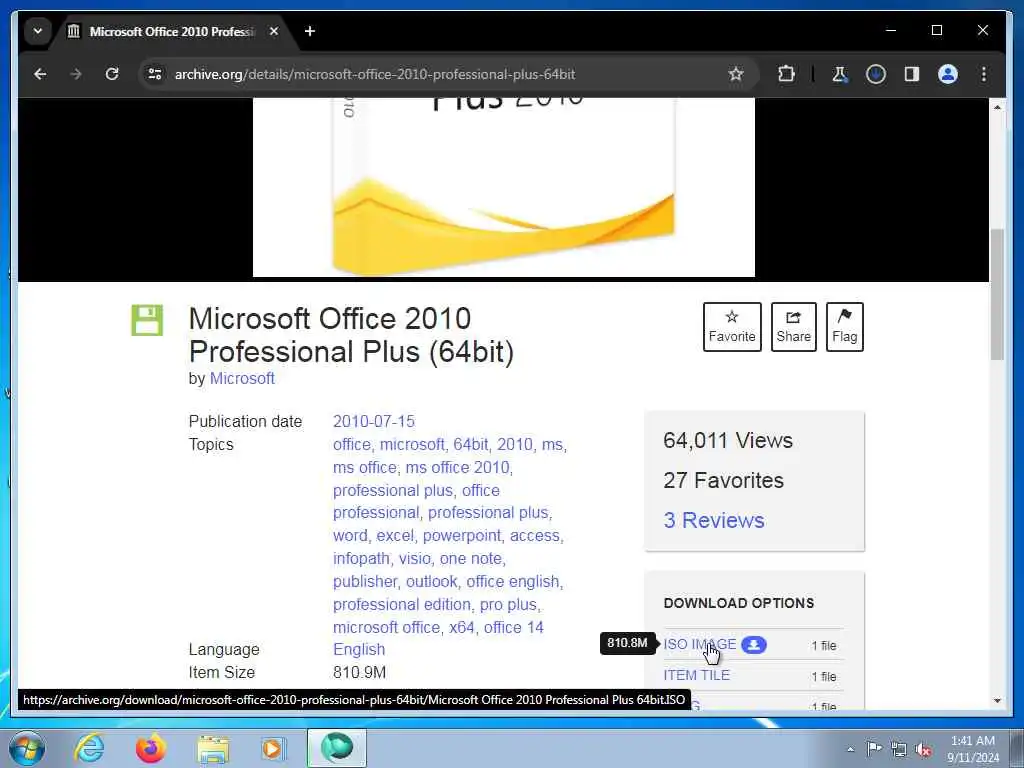The width and height of the screenshot is (1024, 768).
Task: Open the Microsoft creator link
Action: click(x=242, y=379)
